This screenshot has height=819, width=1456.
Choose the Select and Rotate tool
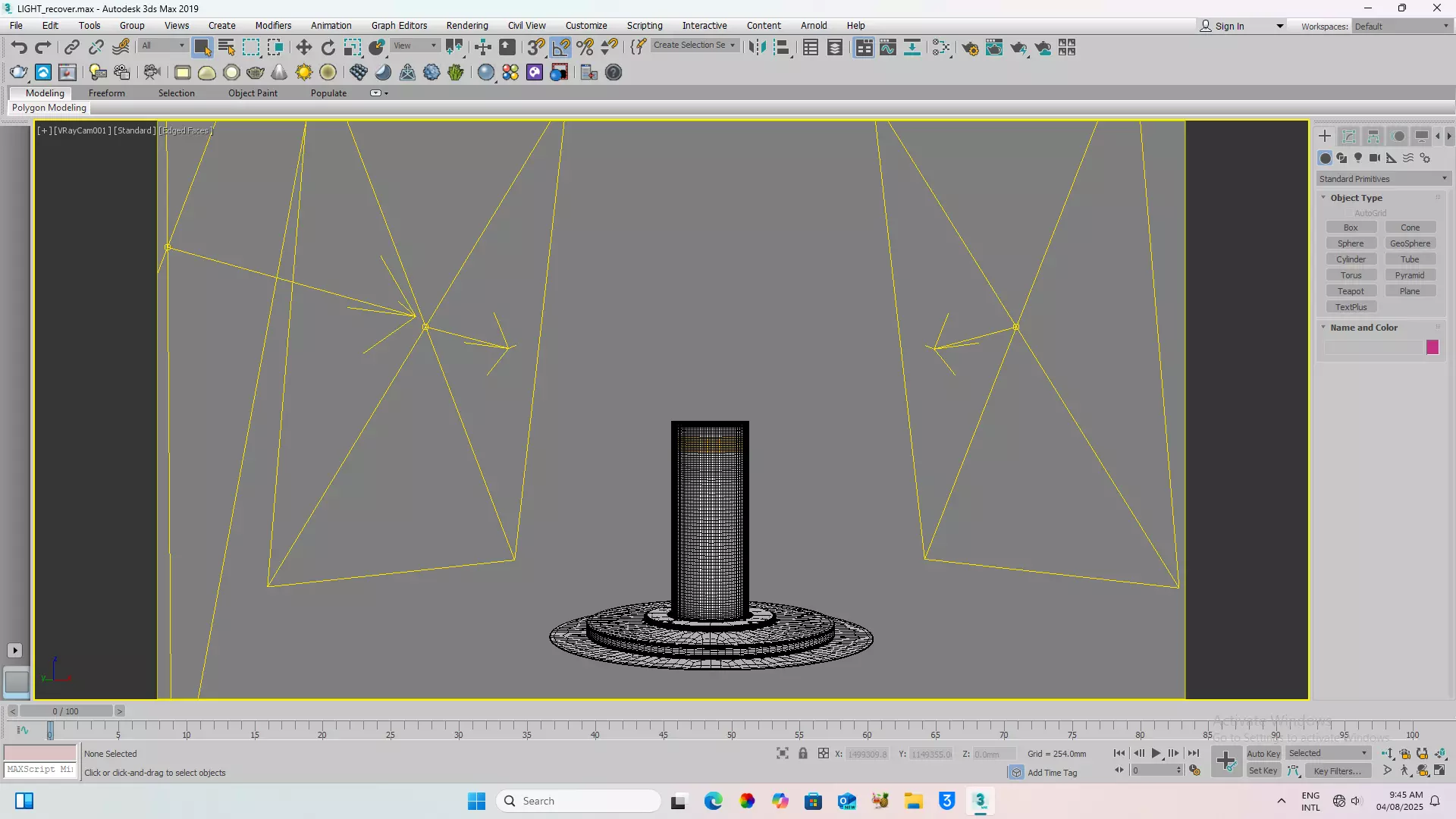[x=328, y=48]
